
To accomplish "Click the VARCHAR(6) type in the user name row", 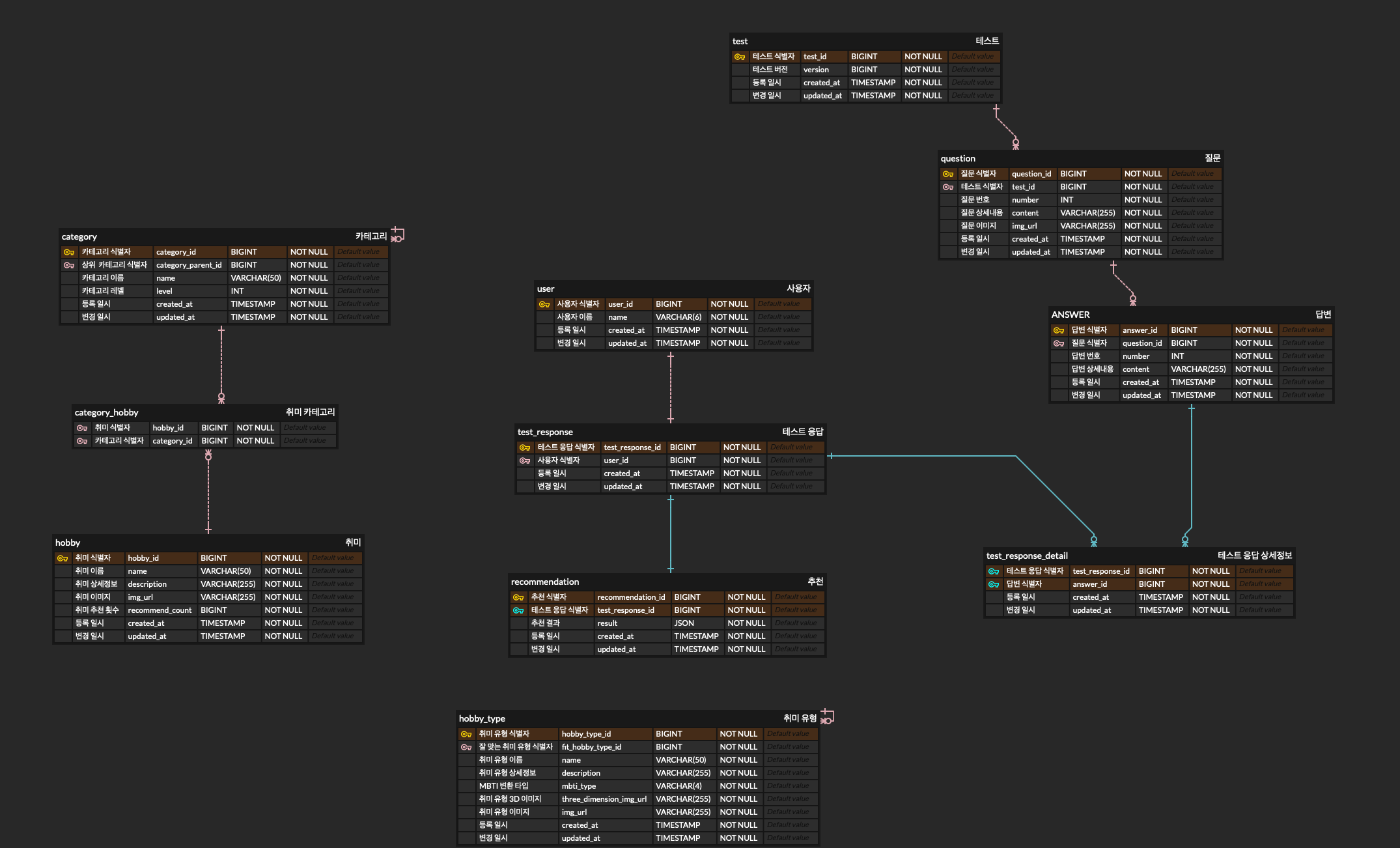I will pyautogui.click(x=678, y=317).
